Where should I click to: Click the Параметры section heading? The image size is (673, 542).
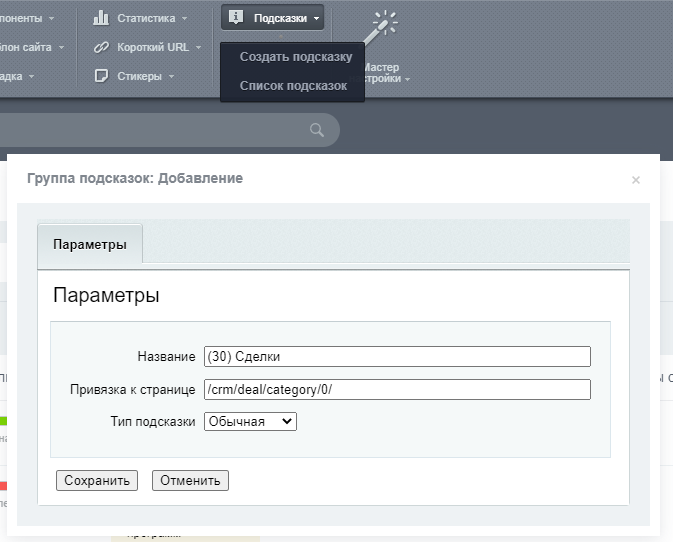(106, 295)
